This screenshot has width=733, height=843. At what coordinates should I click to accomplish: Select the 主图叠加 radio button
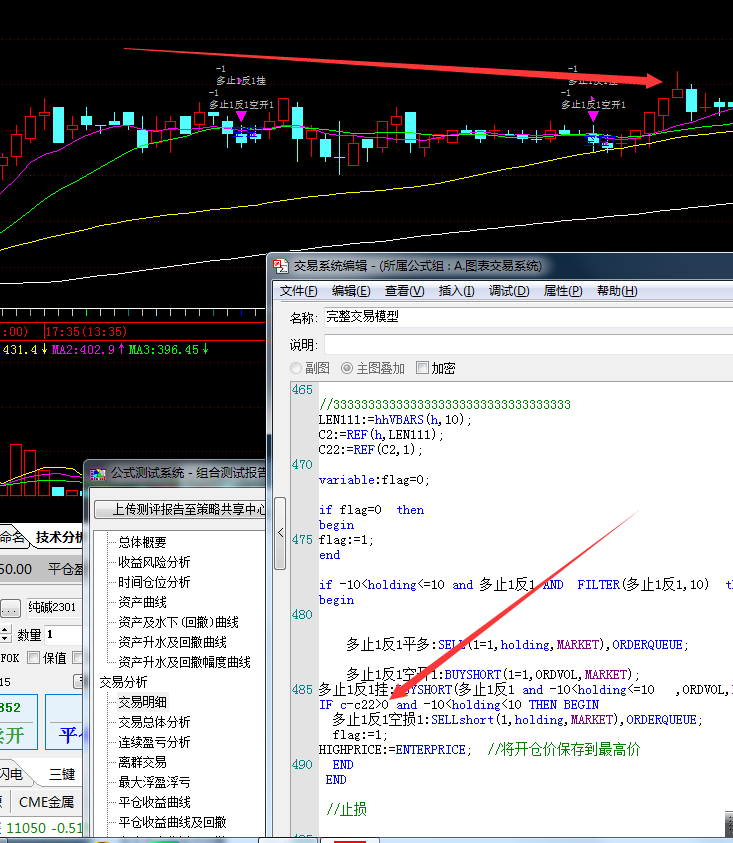[347, 368]
